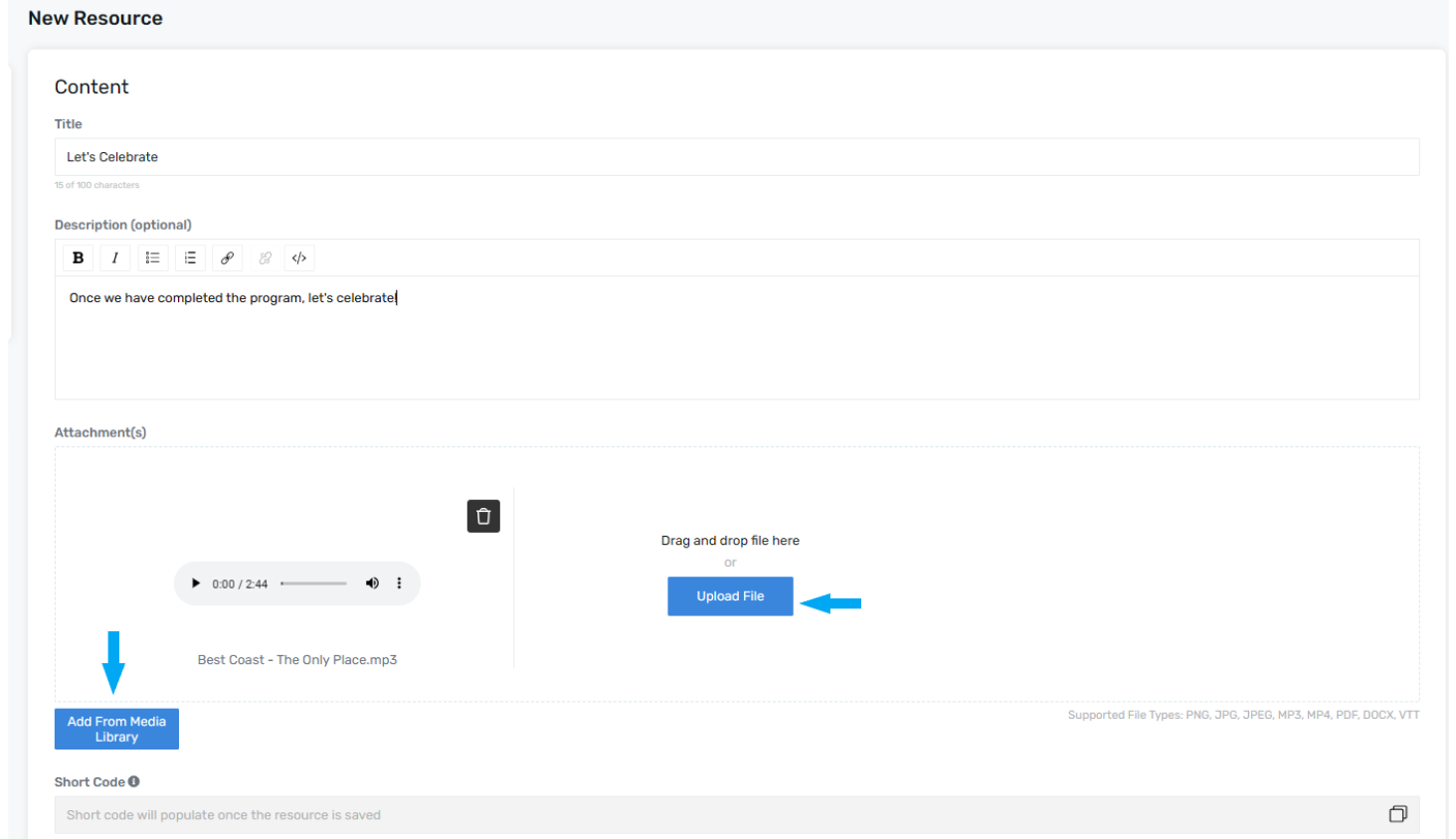Image resolution: width=1456 pixels, height=839 pixels.
Task: Select the Short Code field
Action: click(x=737, y=815)
